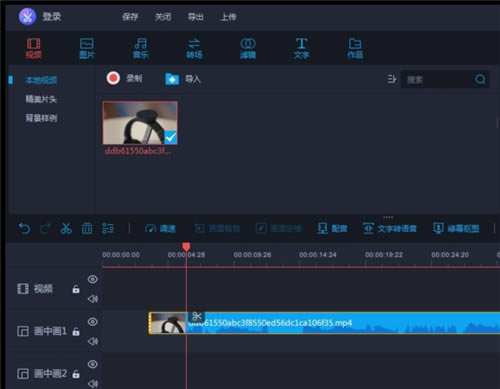Toggle visibility eye of 视频 track
Viewport: 500px width, 389px height.
tap(93, 279)
